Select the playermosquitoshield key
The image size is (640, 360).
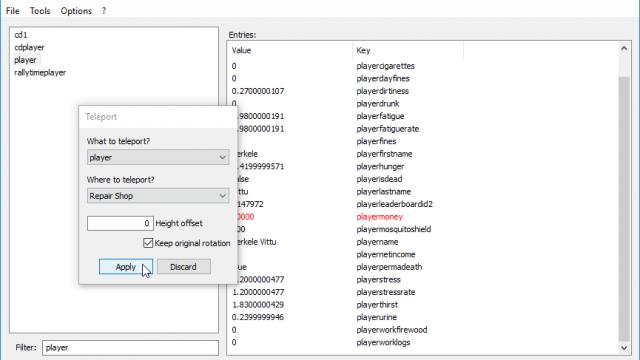point(393,229)
